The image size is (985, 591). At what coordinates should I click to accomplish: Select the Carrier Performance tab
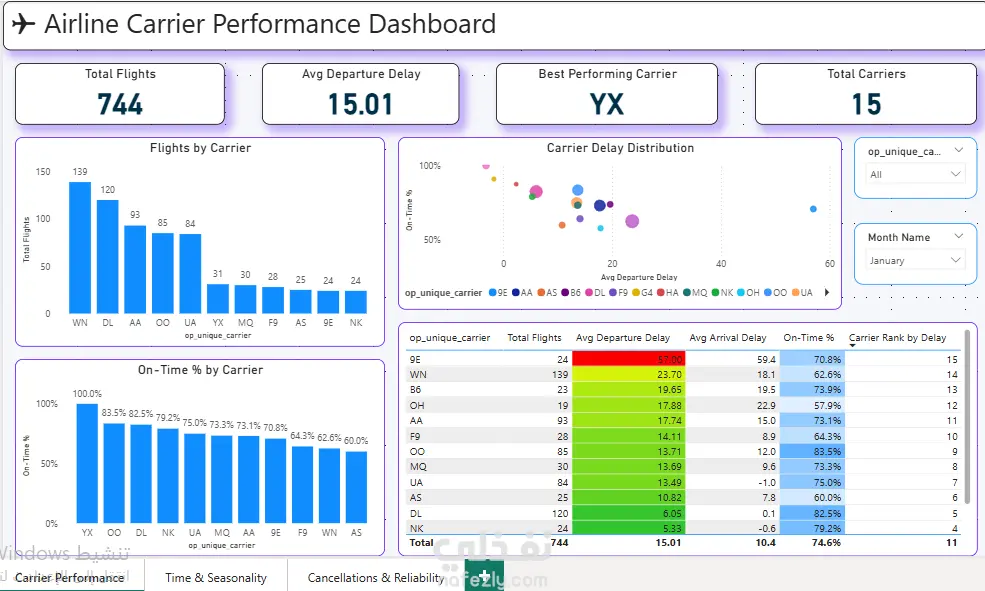click(x=69, y=577)
